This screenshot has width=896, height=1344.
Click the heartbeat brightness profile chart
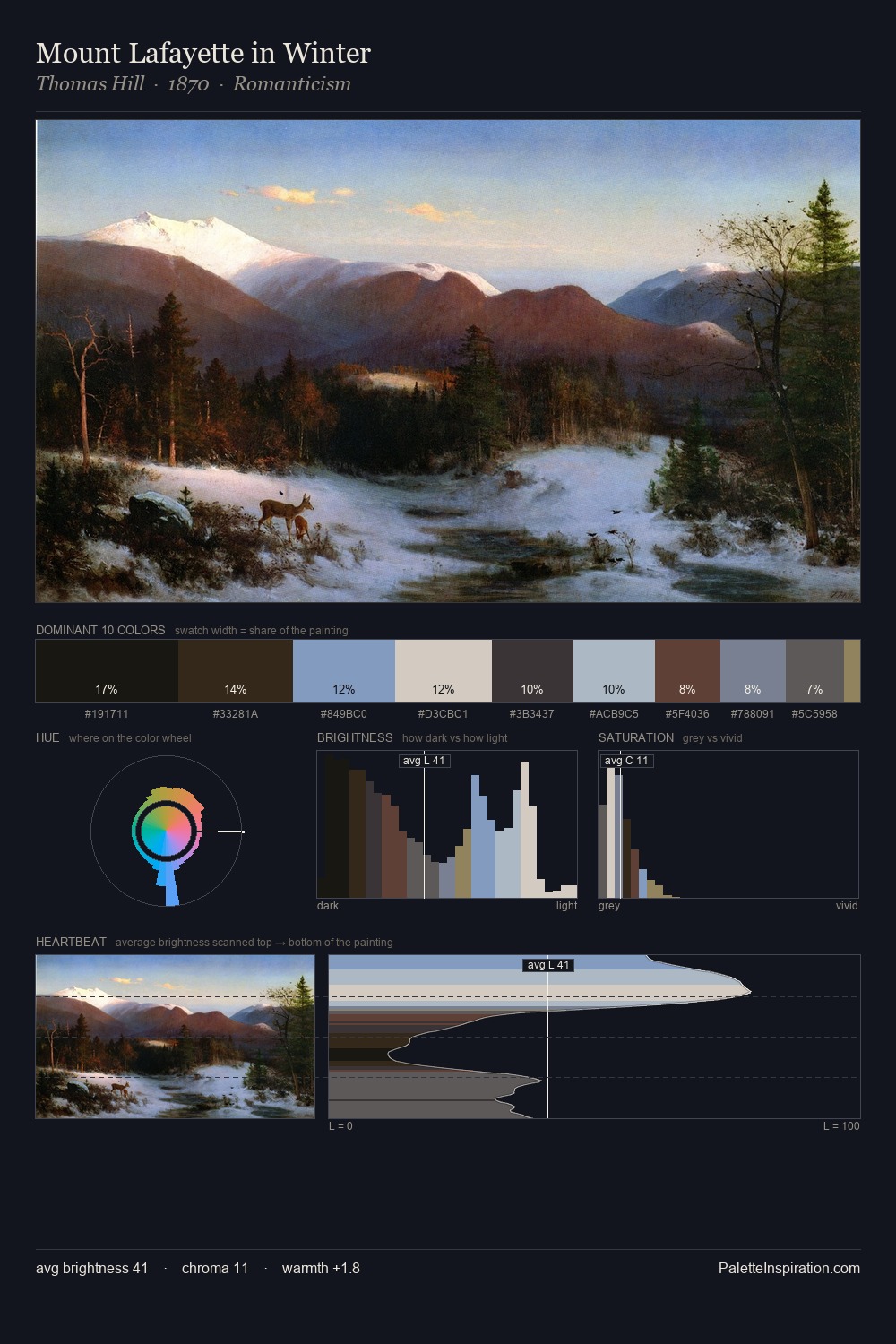click(594, 1037)
